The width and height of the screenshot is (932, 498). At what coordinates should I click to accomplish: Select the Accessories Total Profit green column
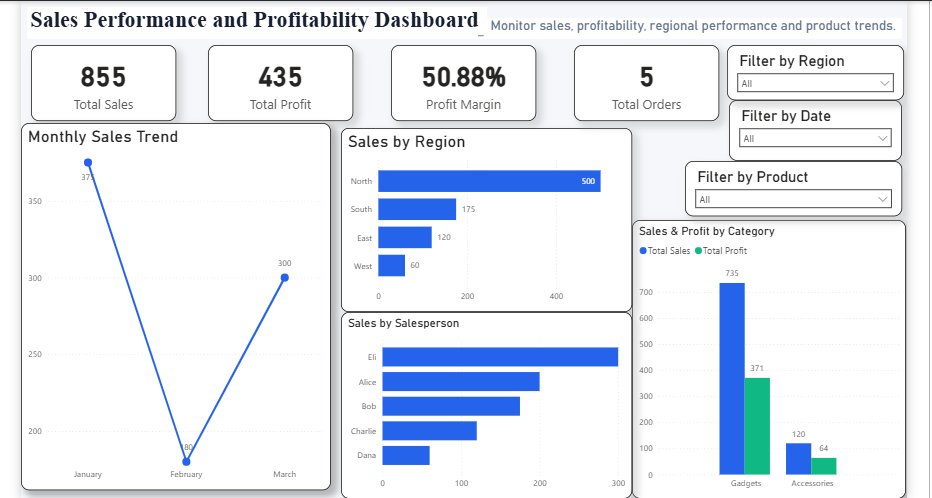point(824,466)
